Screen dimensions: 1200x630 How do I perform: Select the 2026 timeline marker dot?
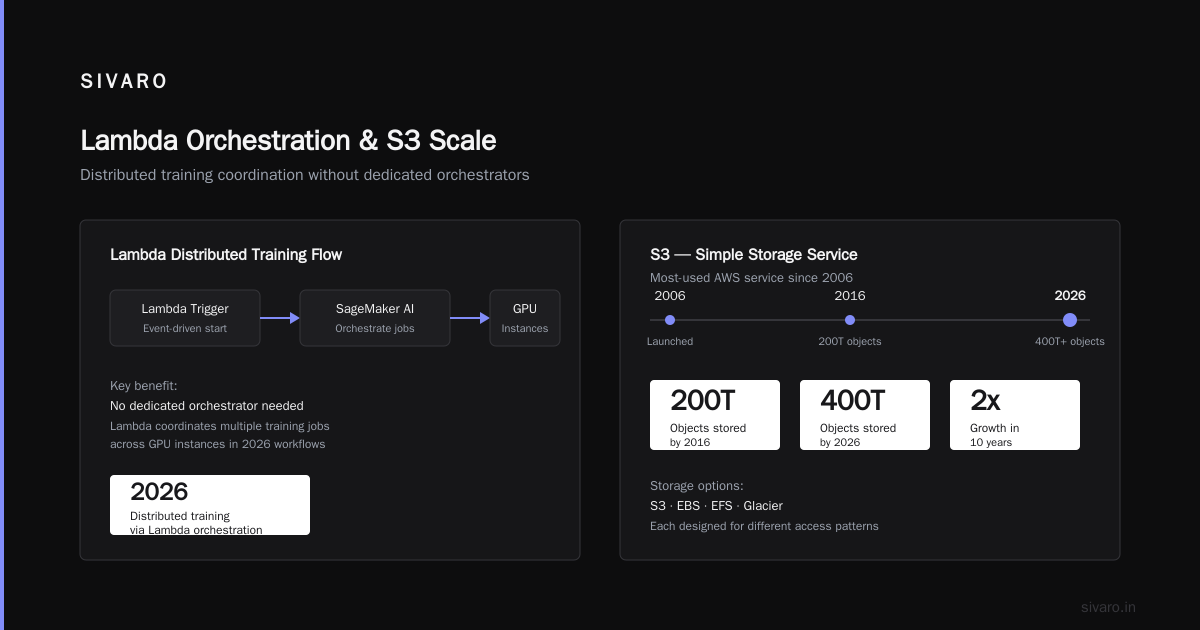1070,320
